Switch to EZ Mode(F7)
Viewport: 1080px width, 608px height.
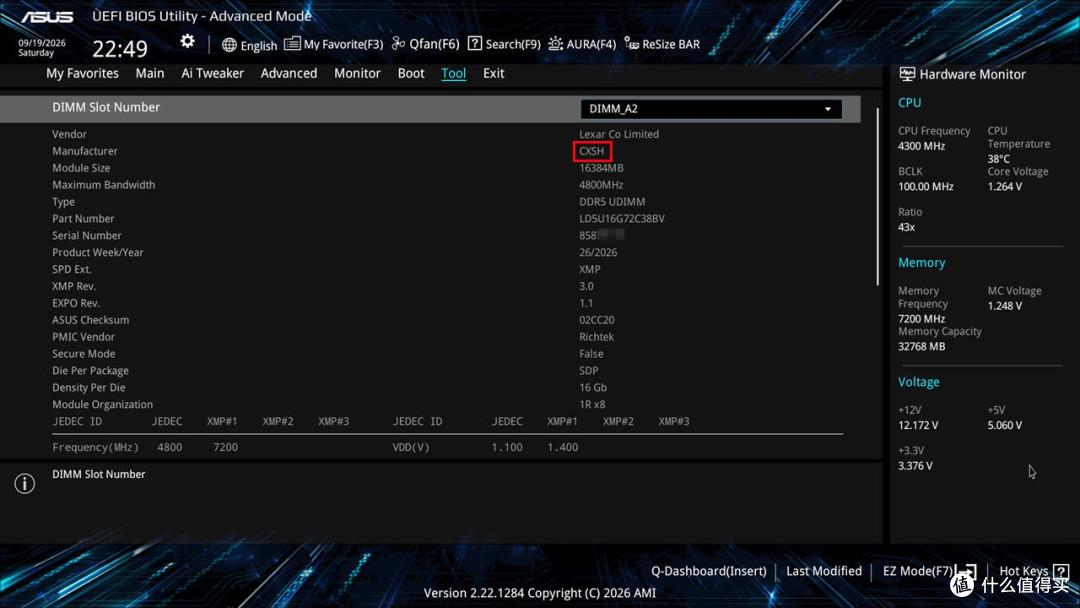[917, 571]
